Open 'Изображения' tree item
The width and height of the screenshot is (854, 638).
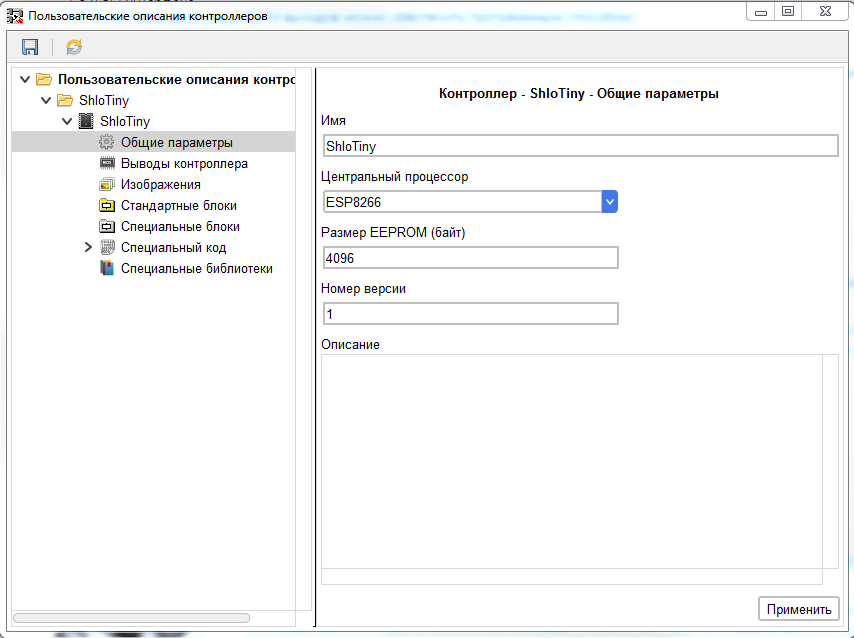pos(161,185)
